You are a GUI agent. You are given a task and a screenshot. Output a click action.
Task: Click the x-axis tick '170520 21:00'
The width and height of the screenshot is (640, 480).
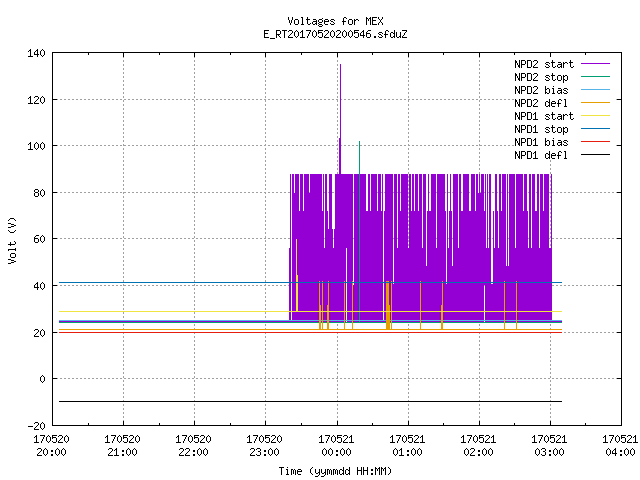[x=122, y=446]
